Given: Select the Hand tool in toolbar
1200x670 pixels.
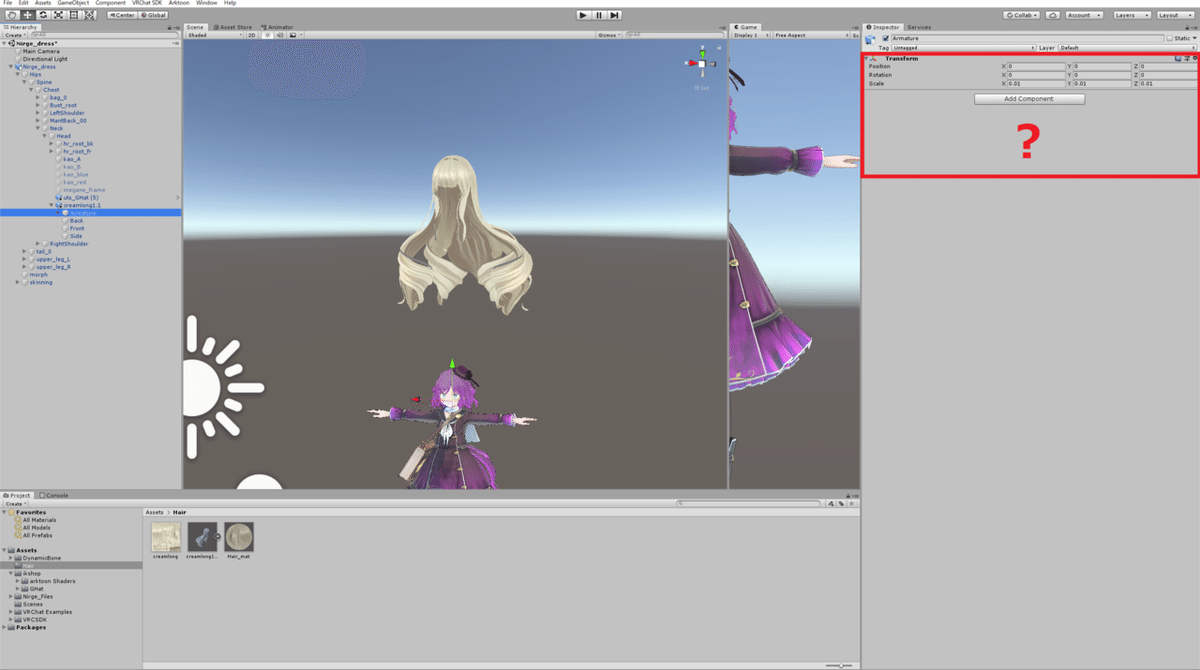Looking at the screenshot, I should click(x=11, y=15).
